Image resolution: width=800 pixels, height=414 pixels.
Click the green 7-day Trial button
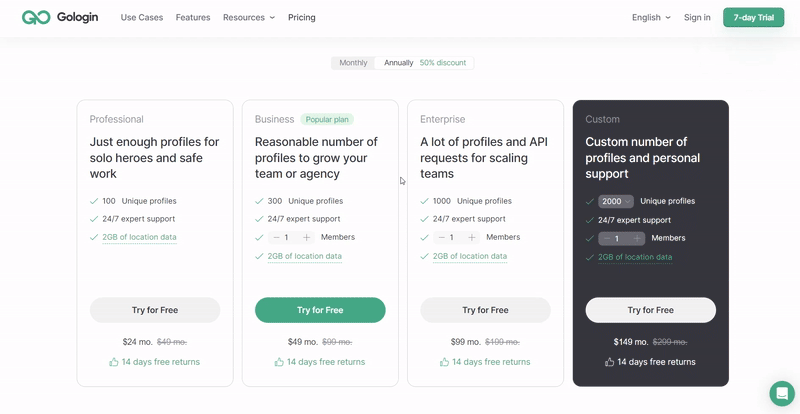pyautogui.click(x=754, y=17)
